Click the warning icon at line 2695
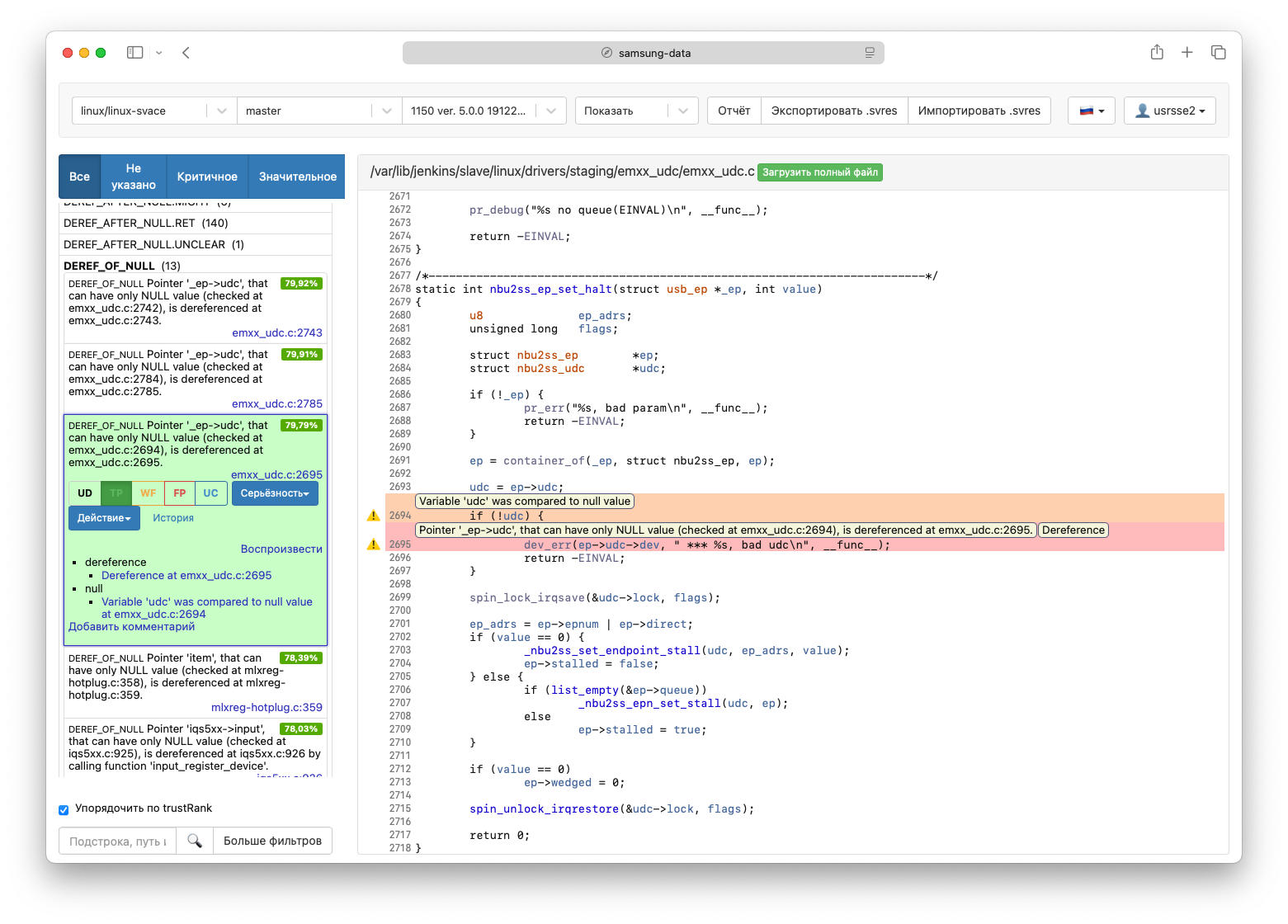Viewport: 1288px width, 924px height. [x=373, y=544]
